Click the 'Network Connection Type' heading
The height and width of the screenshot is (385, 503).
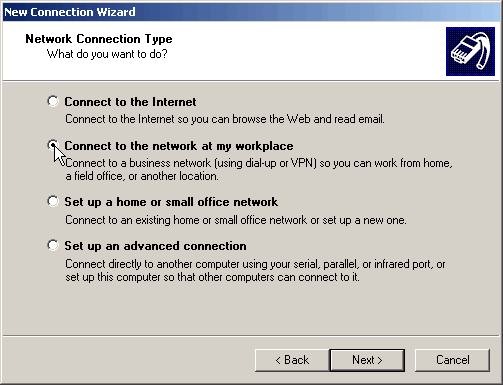click(99, 39)
